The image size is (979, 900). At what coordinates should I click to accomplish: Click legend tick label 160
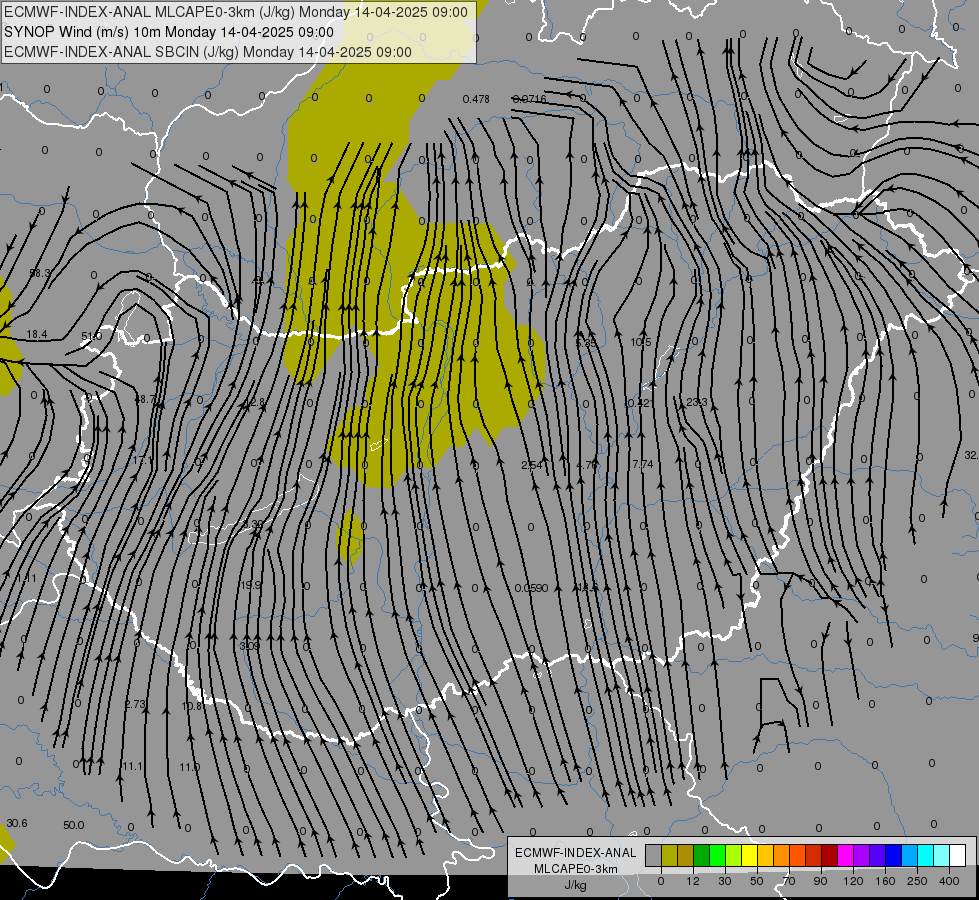click(885, 881)
